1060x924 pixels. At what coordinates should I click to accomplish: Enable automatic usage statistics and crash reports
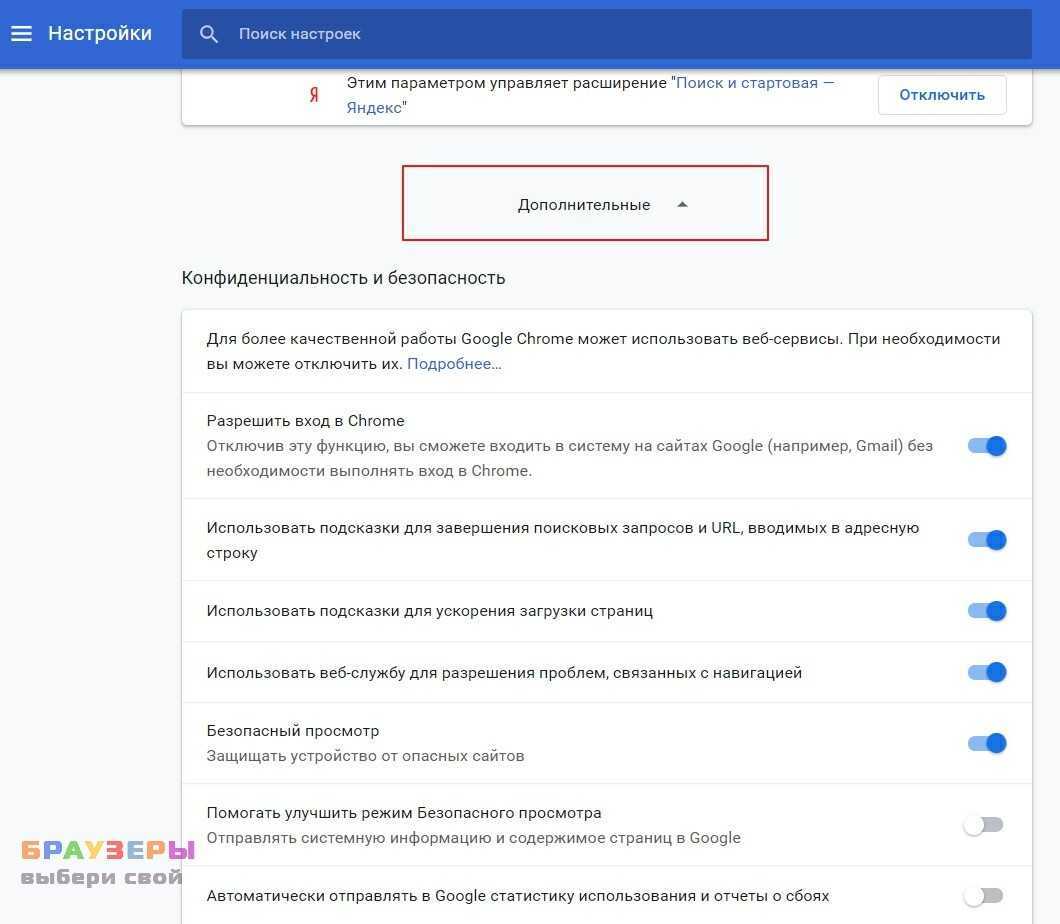point(982,896)
